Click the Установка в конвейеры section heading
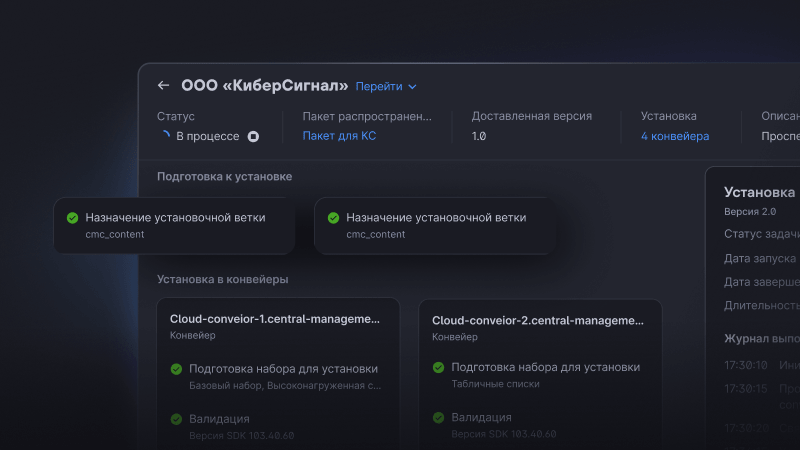Image resolution: width=800 pixels, height=450 pixels. pyautogui.click(x=222, y=280)
